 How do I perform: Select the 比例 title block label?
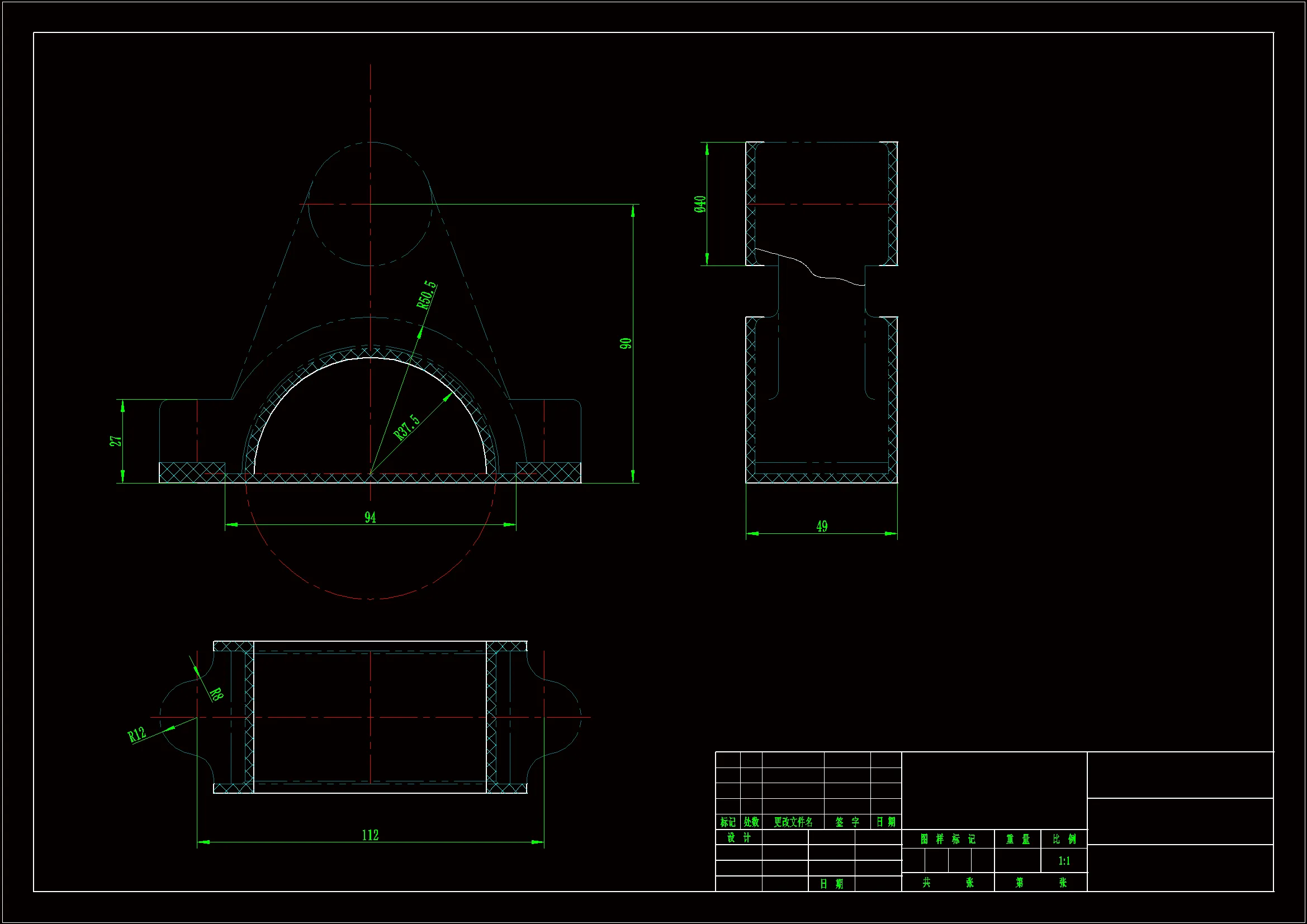pos(1064,839)
